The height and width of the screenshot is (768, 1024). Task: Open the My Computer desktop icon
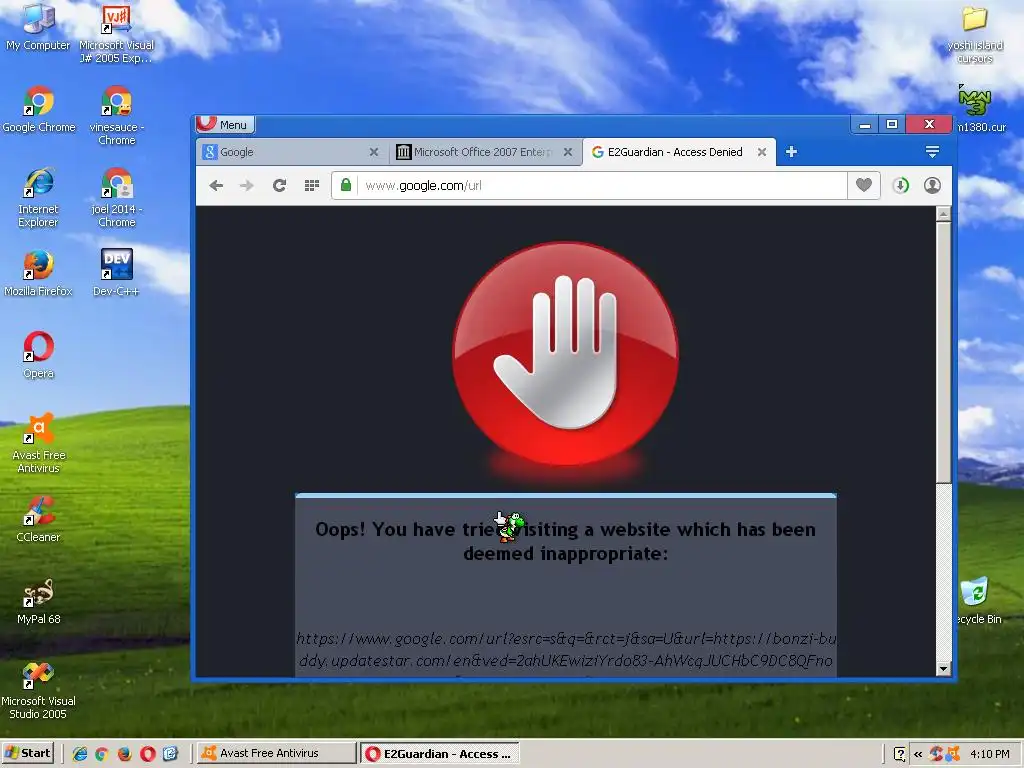[x=38, y=26]
